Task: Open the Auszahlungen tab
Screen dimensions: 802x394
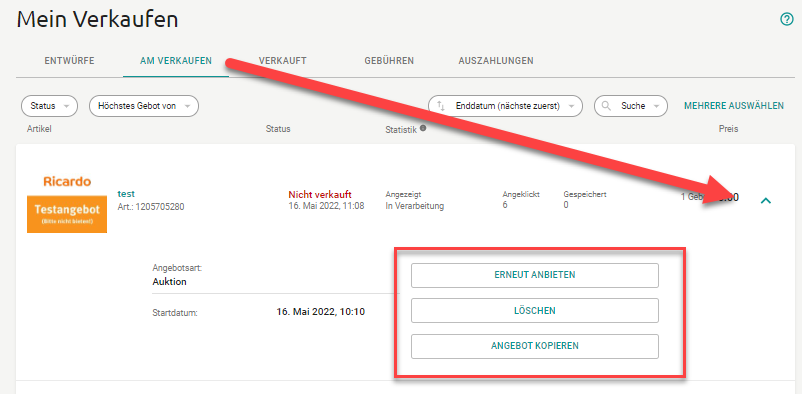Action: pyautogui.click(x=496, y=61)
